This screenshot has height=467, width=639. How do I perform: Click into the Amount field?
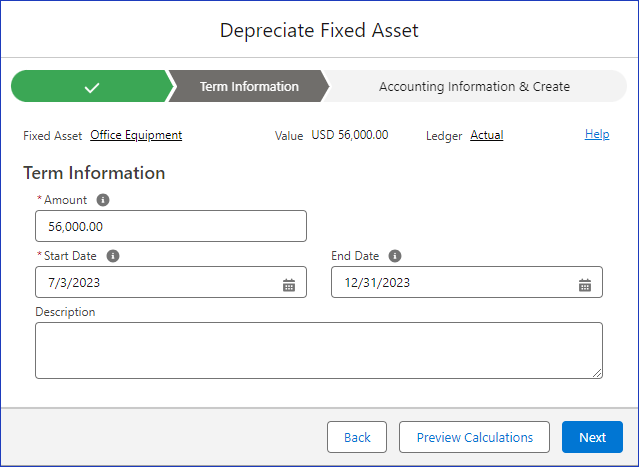pyautogui.click(x=171, y=226)
